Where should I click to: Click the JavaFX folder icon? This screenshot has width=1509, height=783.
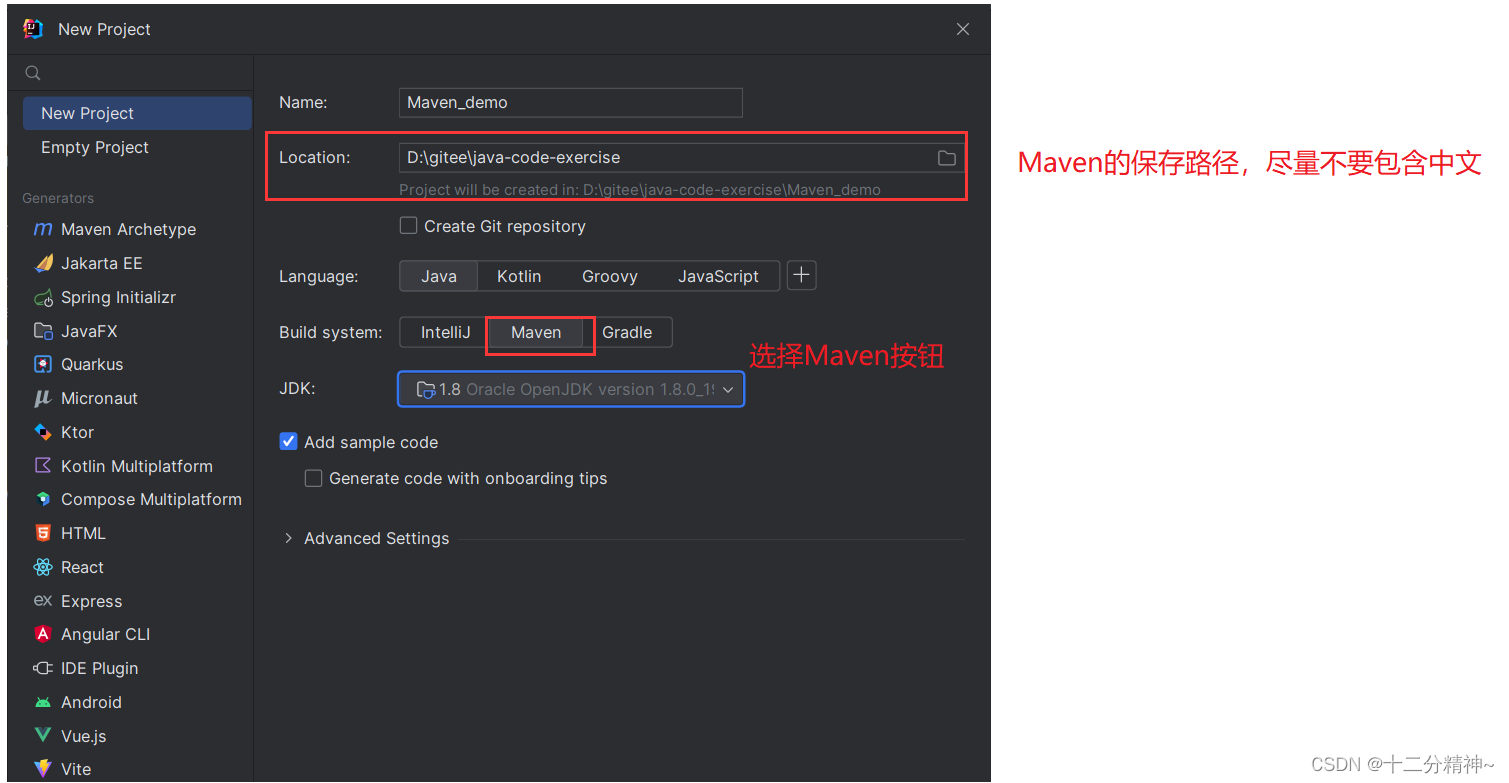43,331
